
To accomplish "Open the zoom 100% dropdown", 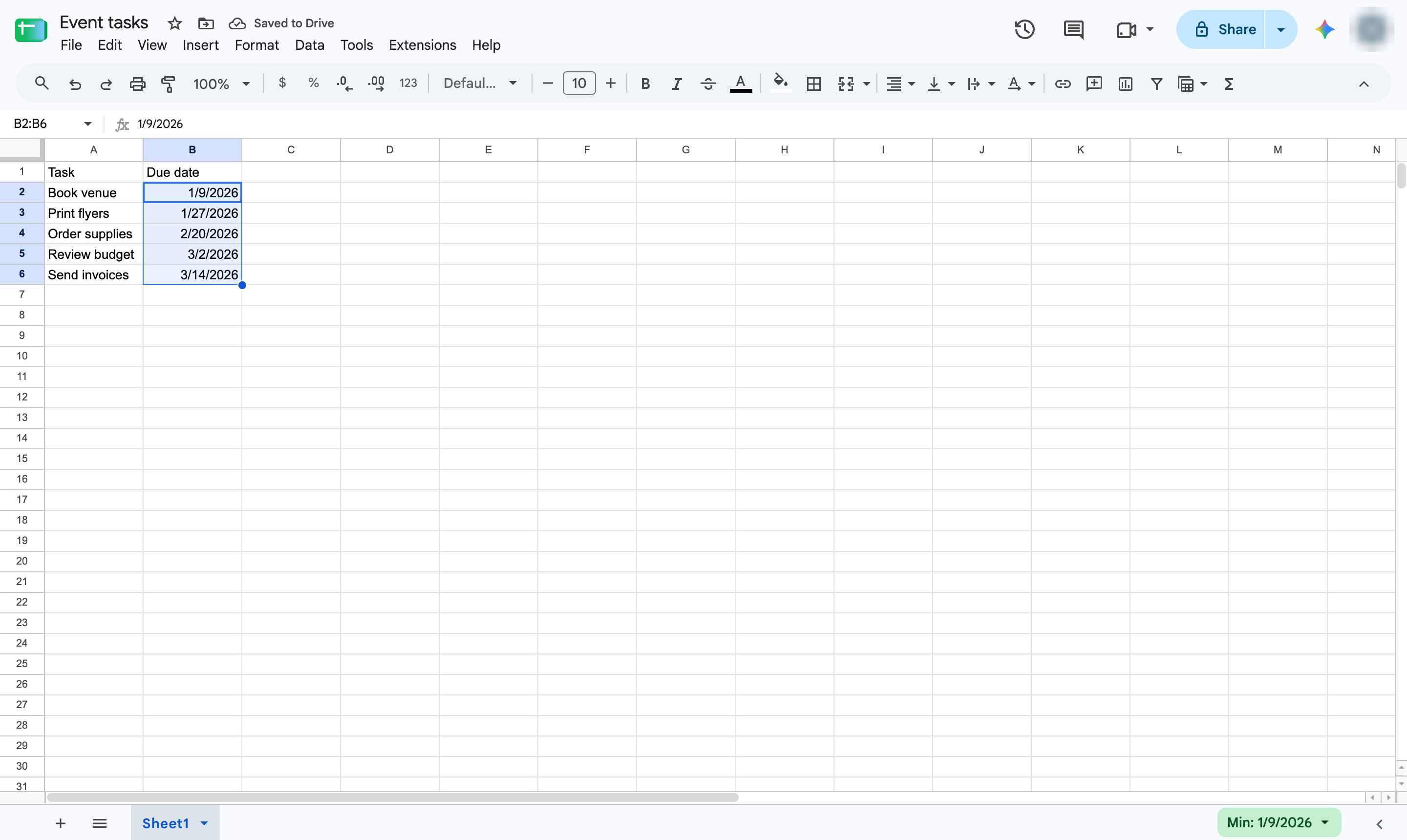I will [x=221, y=84].
